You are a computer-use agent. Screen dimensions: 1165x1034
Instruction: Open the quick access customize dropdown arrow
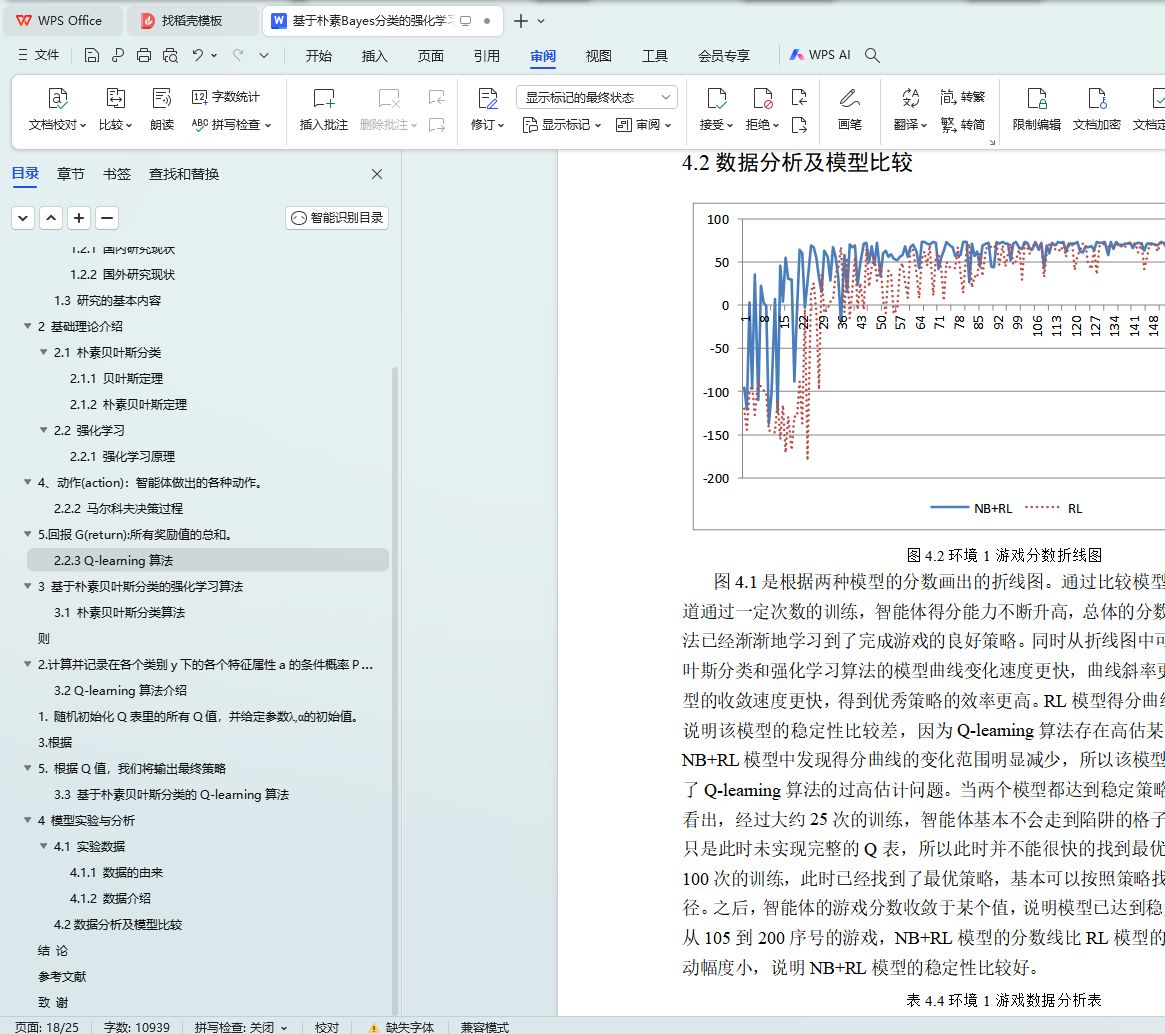pos(264,55)
